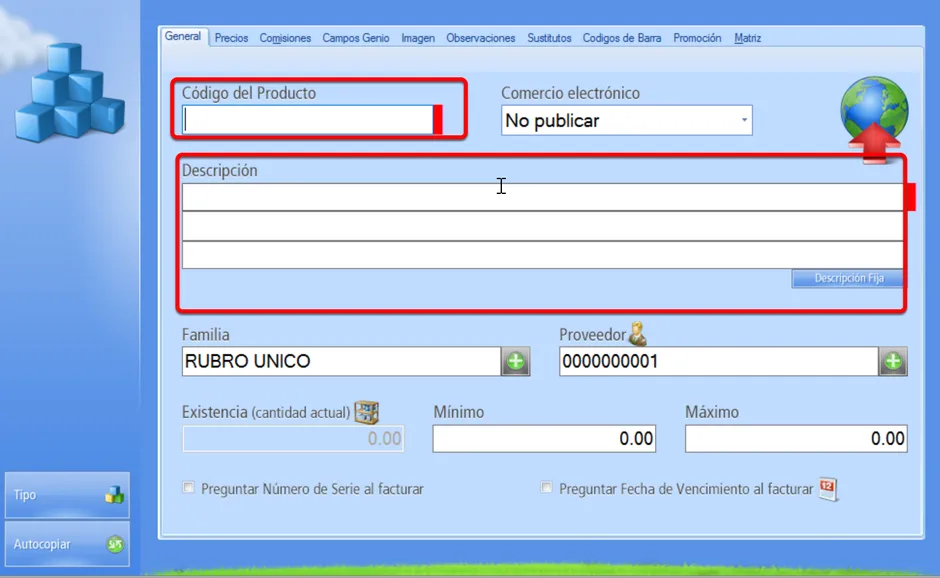Enable Preguntar Número de Serie al facturar
This screenshot has width=940, height=578.
189,488
